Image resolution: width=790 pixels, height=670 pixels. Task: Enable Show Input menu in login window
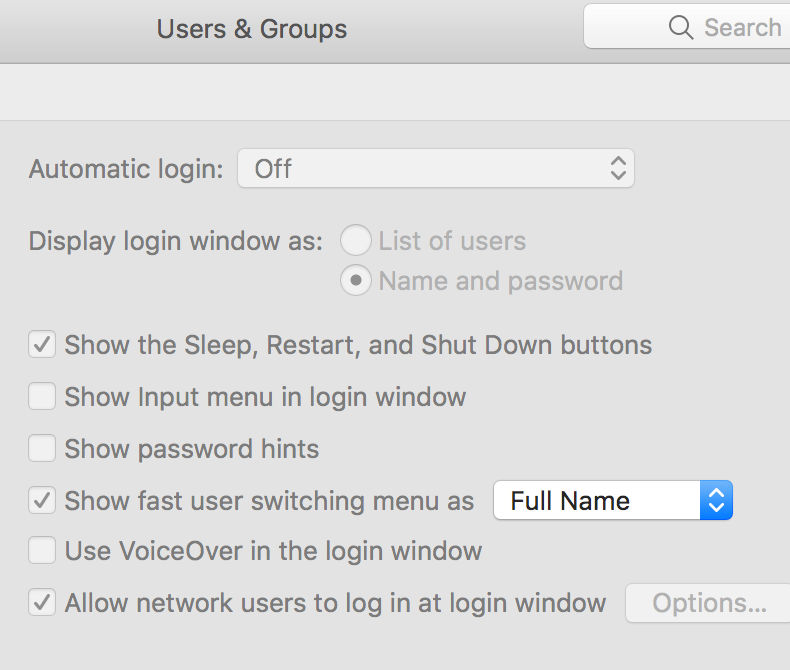(x=42, y=396)
